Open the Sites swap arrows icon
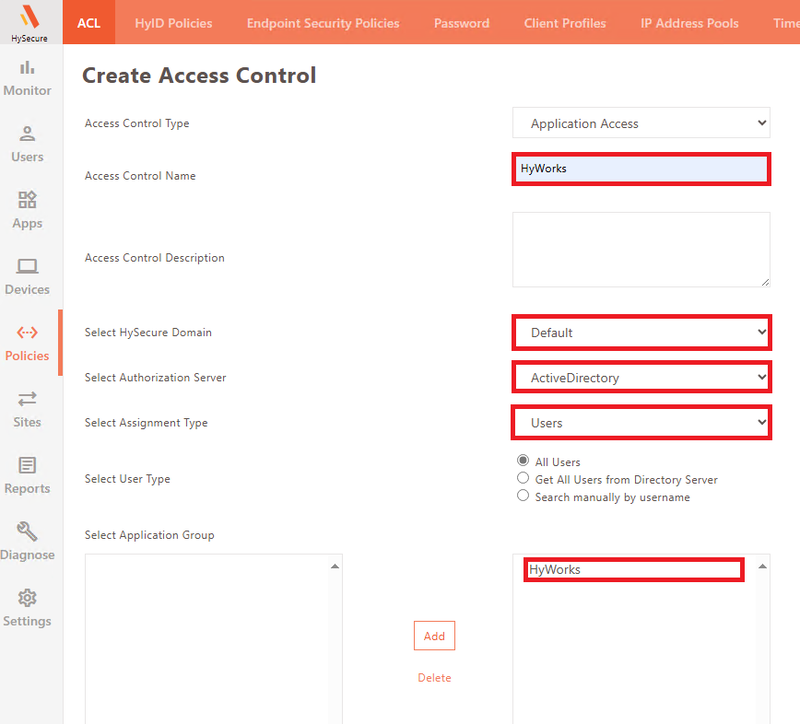 pos(27,399)
